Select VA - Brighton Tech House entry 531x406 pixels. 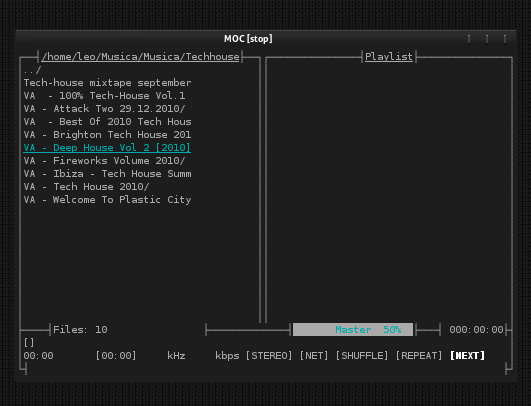pyautogui.click(x=107, y=135)
